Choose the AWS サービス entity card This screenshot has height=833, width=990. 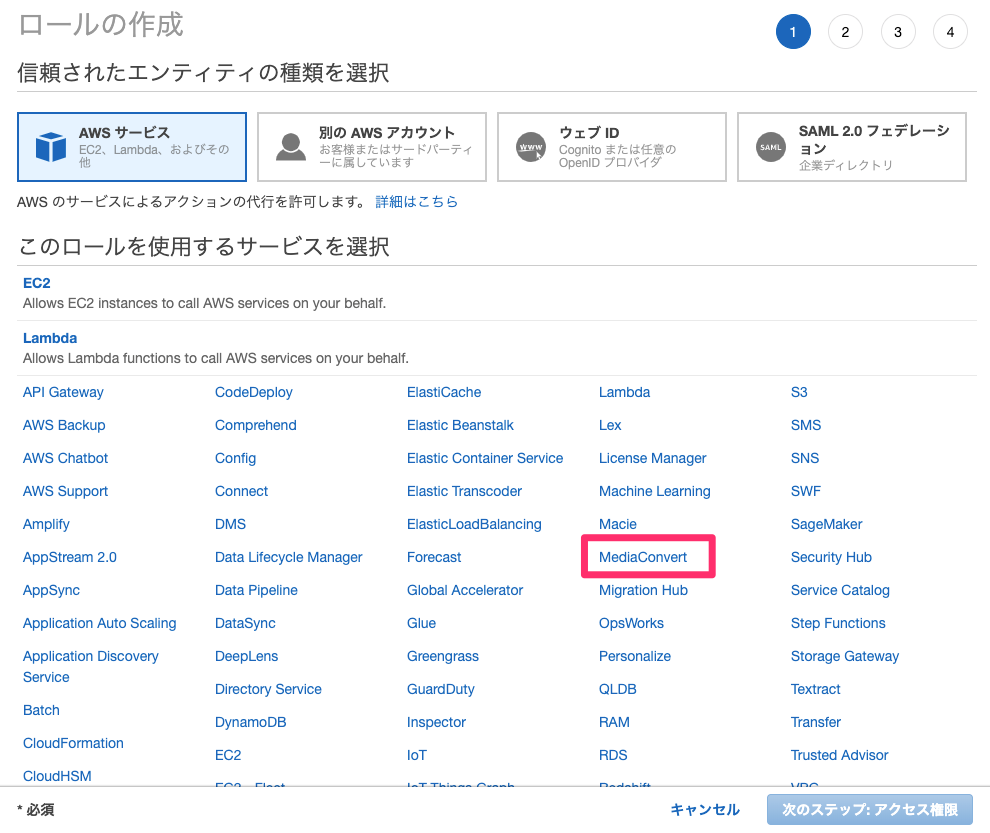coord(132,147)
